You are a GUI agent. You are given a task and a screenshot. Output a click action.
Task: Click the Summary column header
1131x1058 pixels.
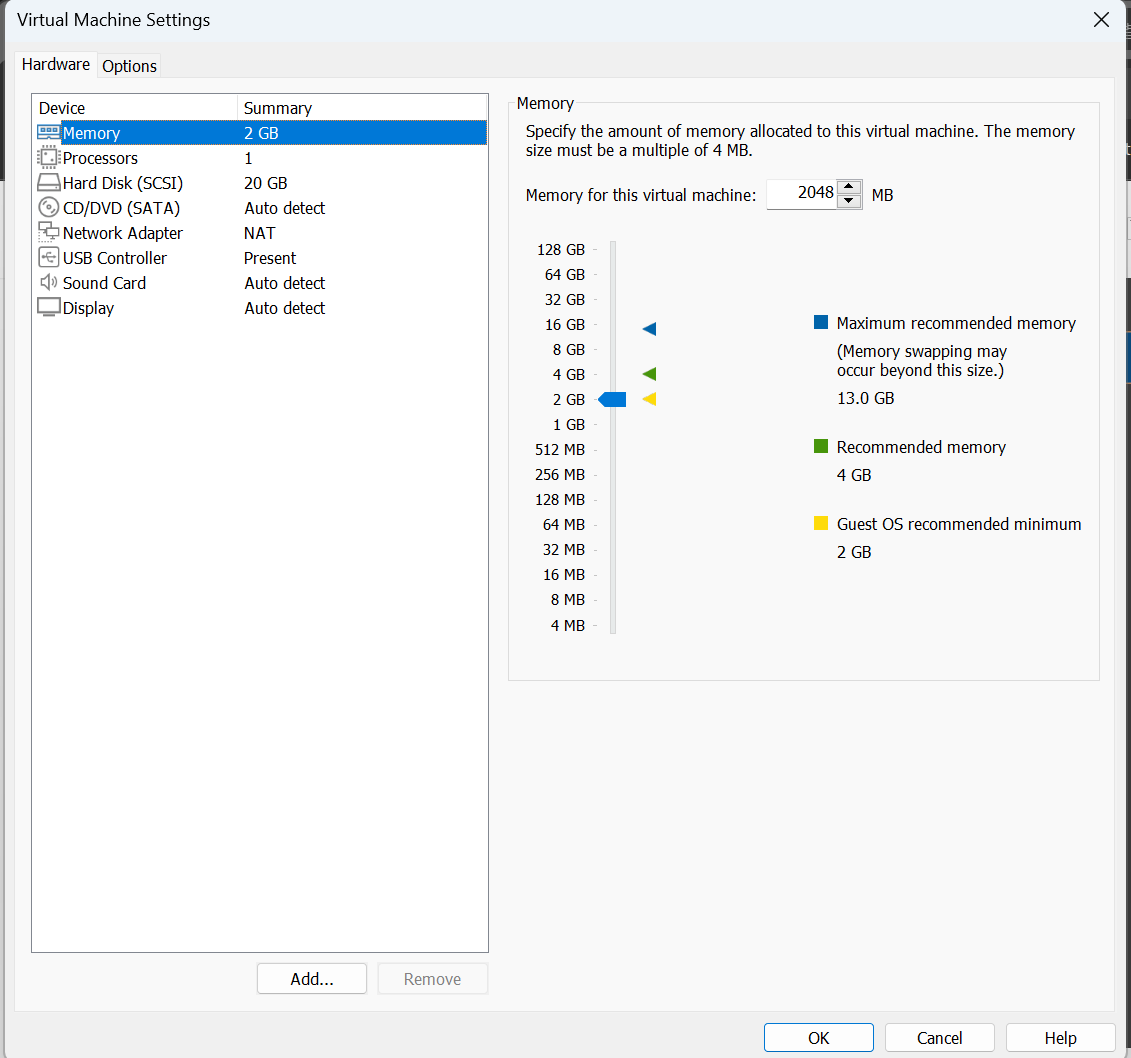pos(362,107)
